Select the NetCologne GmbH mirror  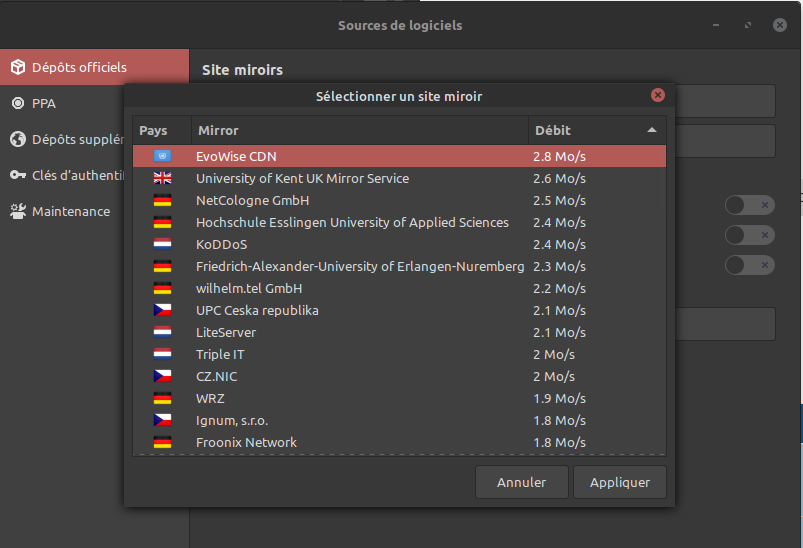tap(399, 200)
